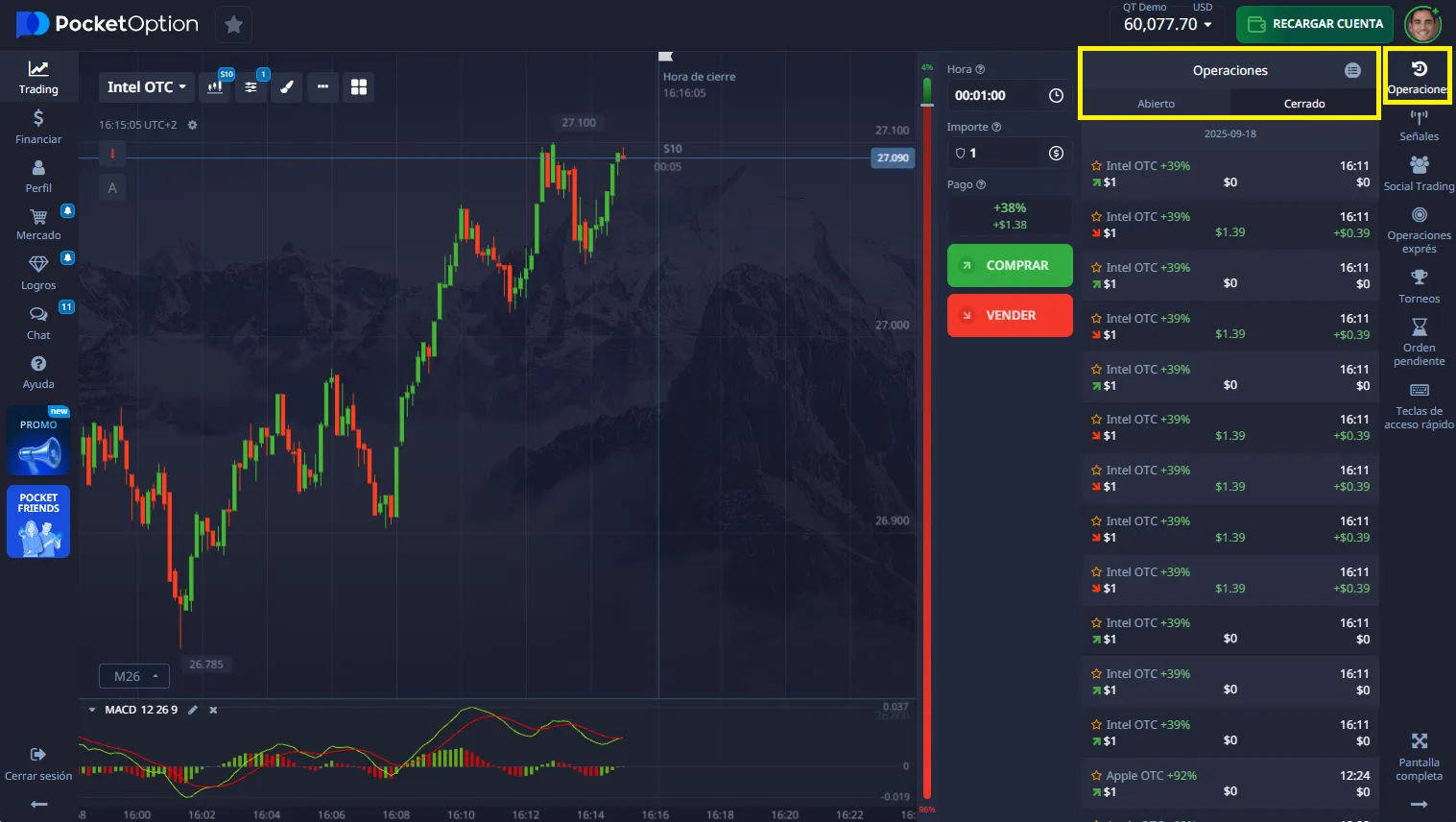Collapse right sidebar with arrow
The image size is (1456, 822).
(1419, 804)
